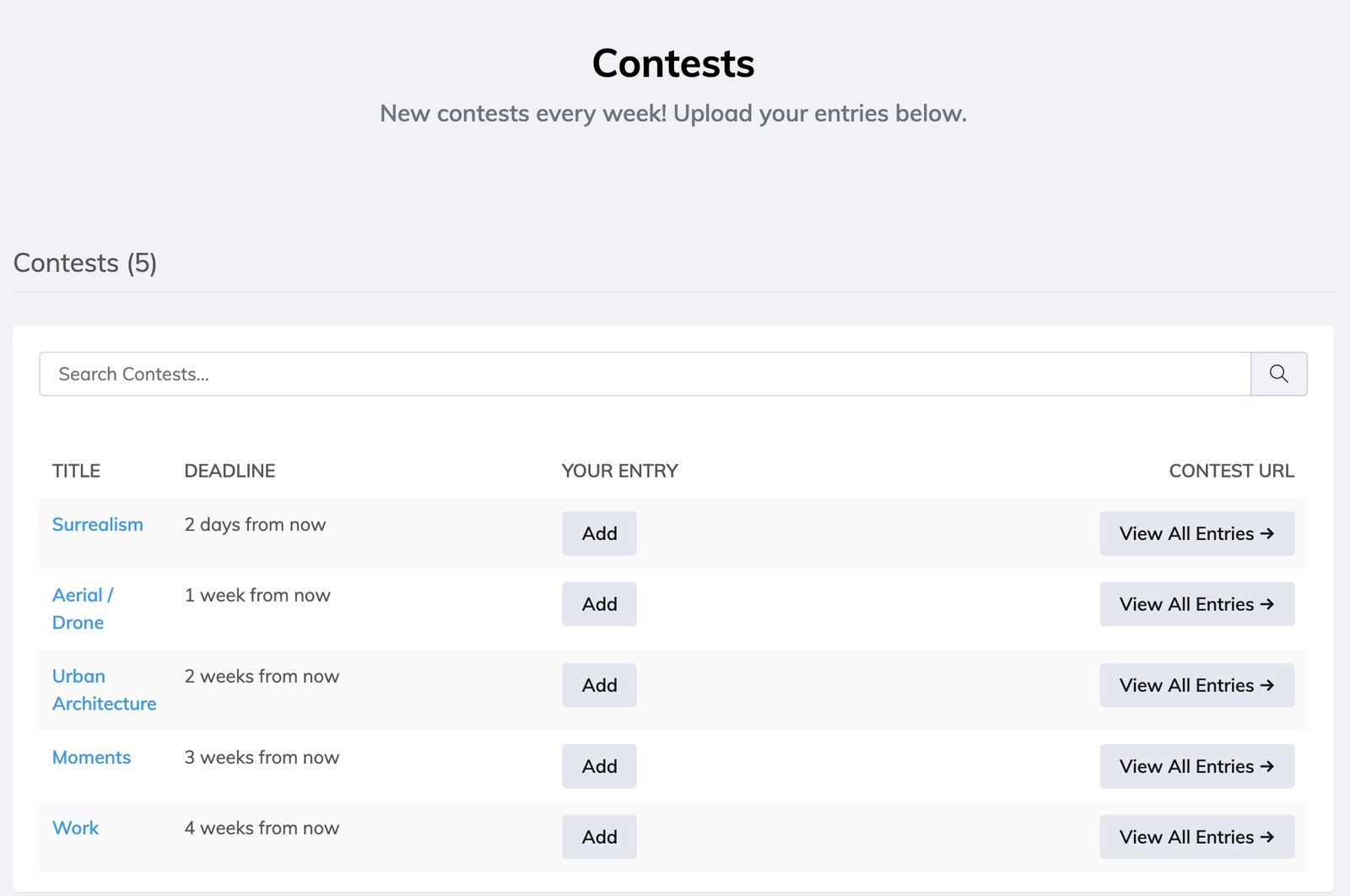1350x896 pixels.
Task: View all entries for Moments
Action: tap(1196, 766)
